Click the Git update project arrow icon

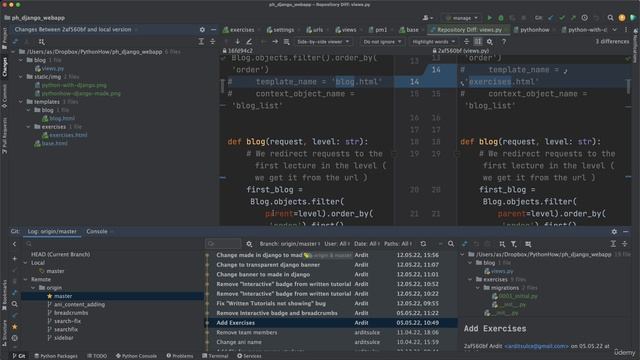[x=551, y=18]
